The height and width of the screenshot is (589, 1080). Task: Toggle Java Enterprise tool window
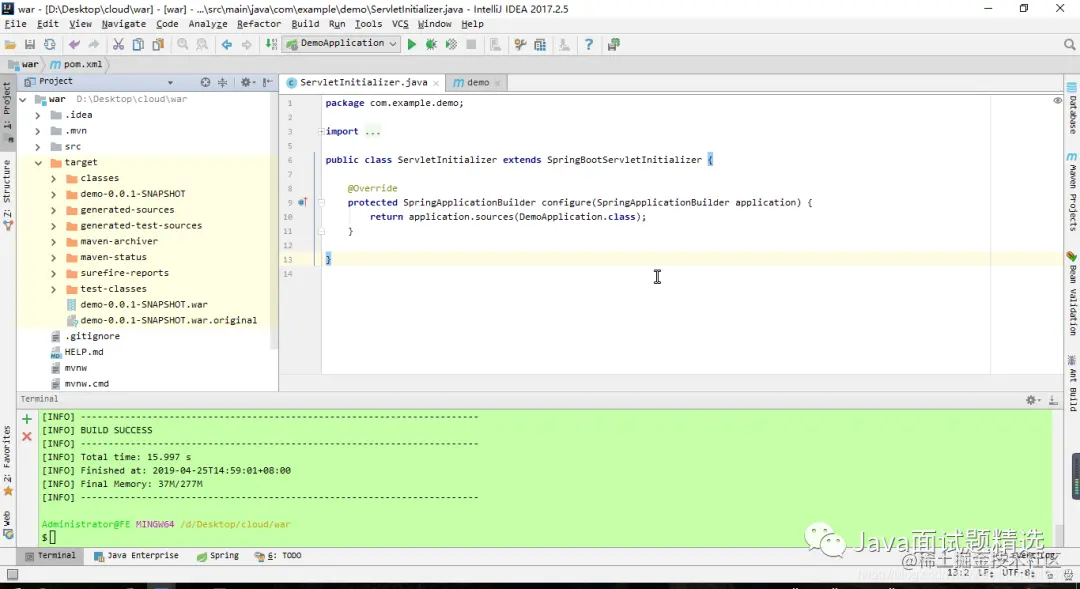click(x=136, y=556)
